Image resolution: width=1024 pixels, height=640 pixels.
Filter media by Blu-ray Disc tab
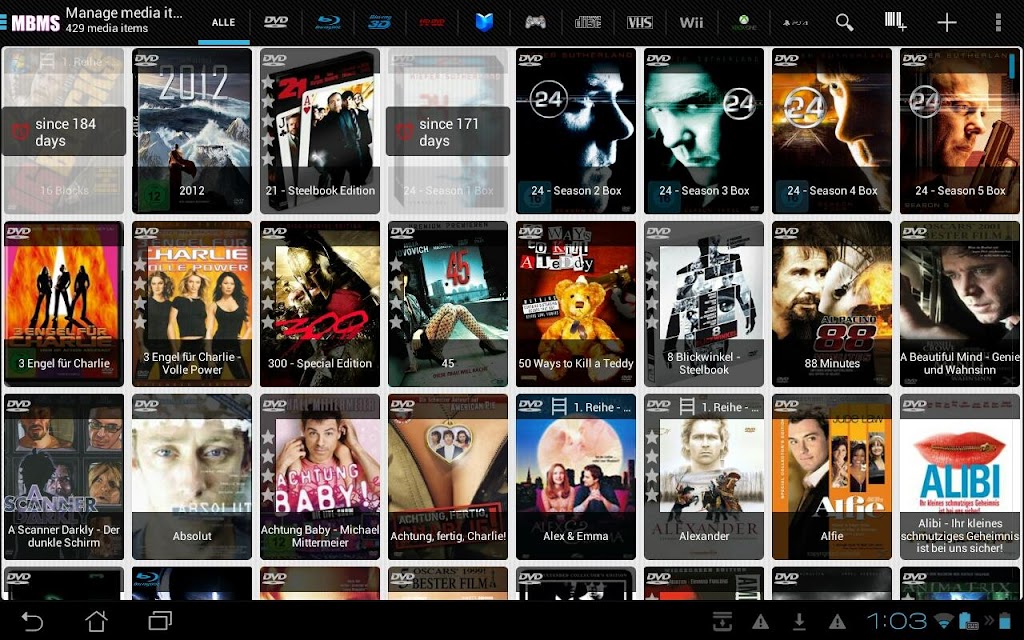tap(328, 22)
